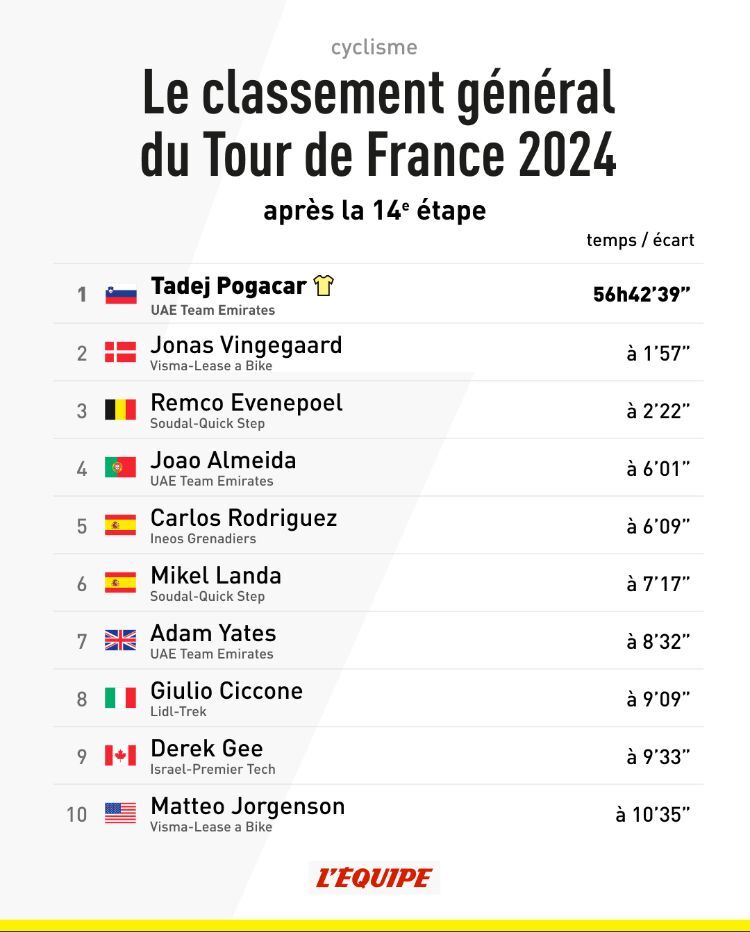The height and width of the screenshot is (932, 750).
Task: Click the Danish flag beside Jonas Vingegaard
Action: click(x=120, y=352)
